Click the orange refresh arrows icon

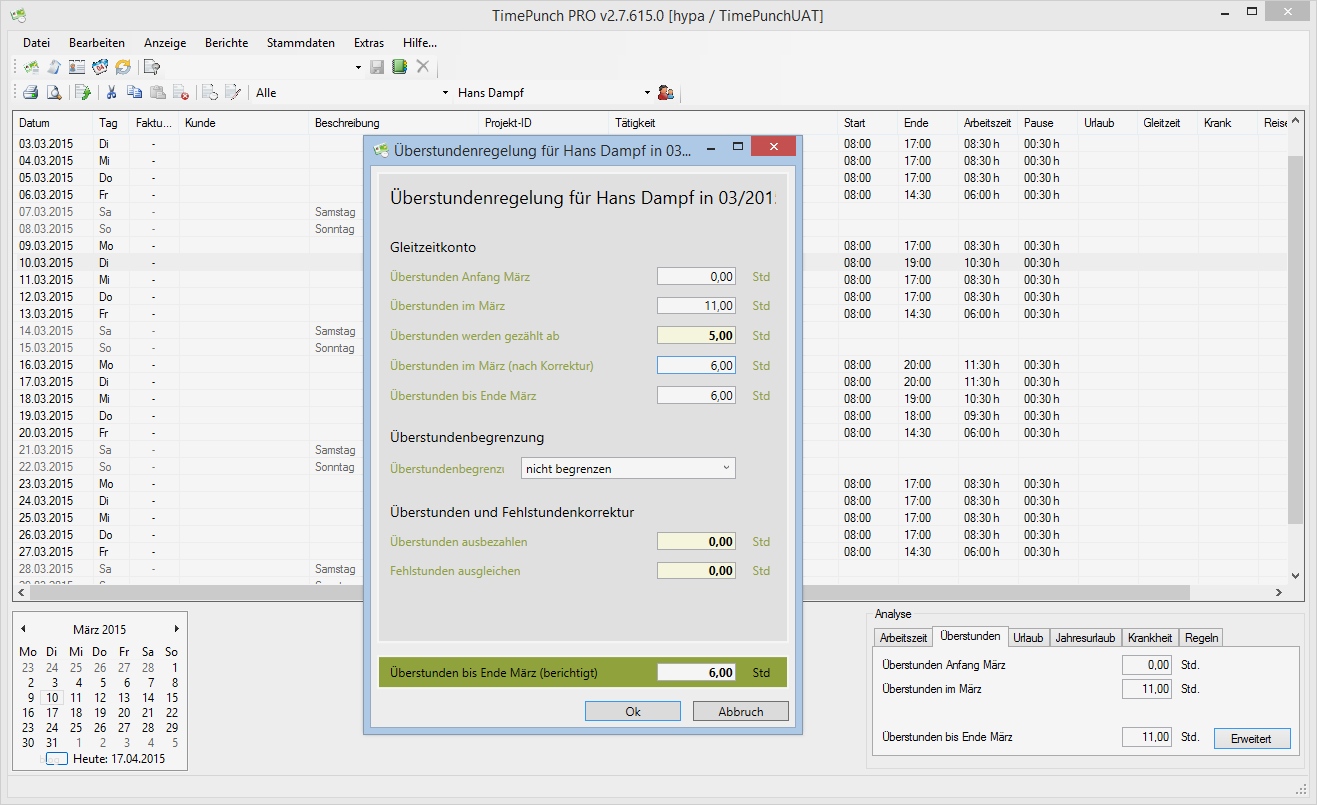123,67
